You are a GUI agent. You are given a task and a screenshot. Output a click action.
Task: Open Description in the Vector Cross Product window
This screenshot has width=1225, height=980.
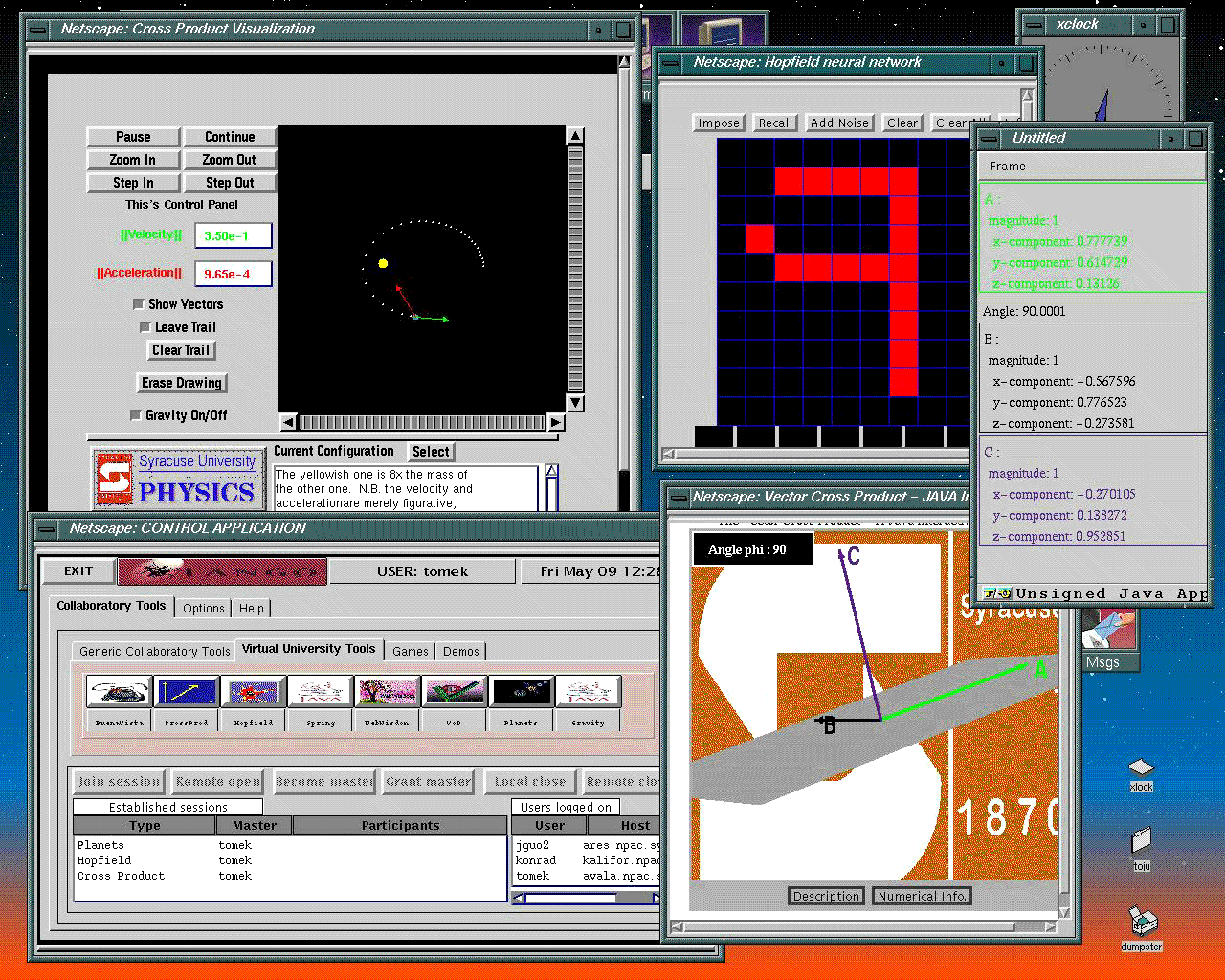click(826, 897)
